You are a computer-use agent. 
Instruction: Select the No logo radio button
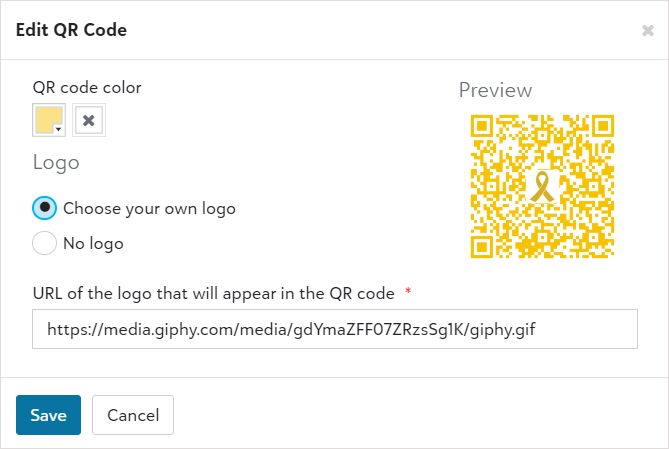[44, 243]
